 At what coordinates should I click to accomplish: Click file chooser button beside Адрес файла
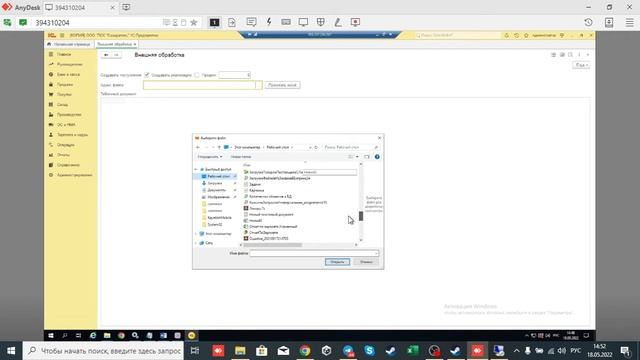(259, 85)
